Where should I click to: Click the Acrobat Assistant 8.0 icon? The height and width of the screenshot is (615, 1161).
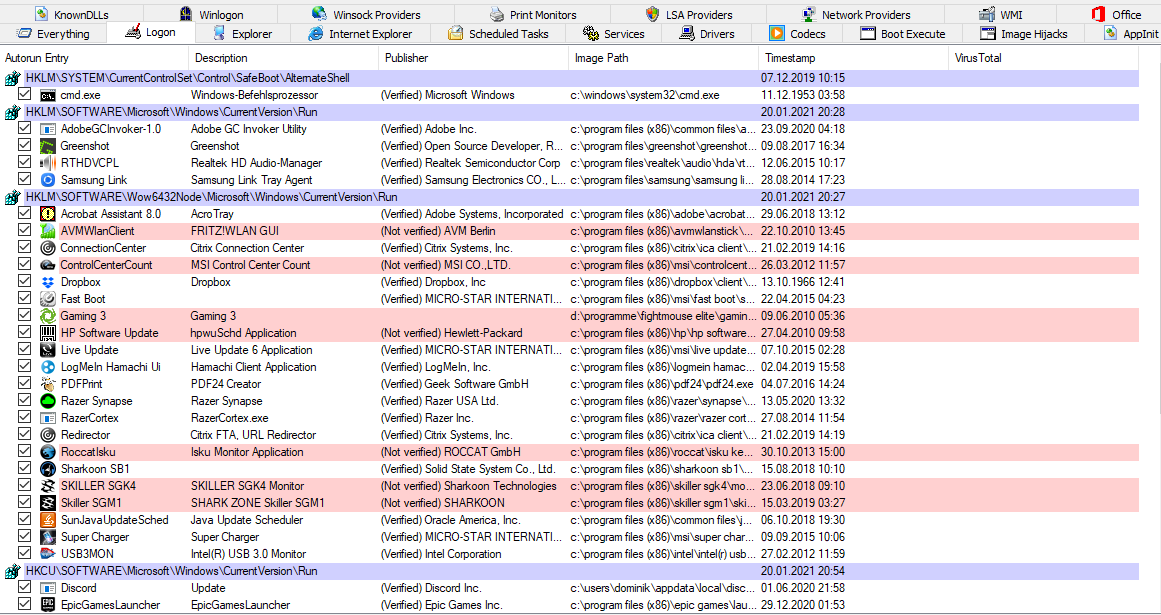47,214
